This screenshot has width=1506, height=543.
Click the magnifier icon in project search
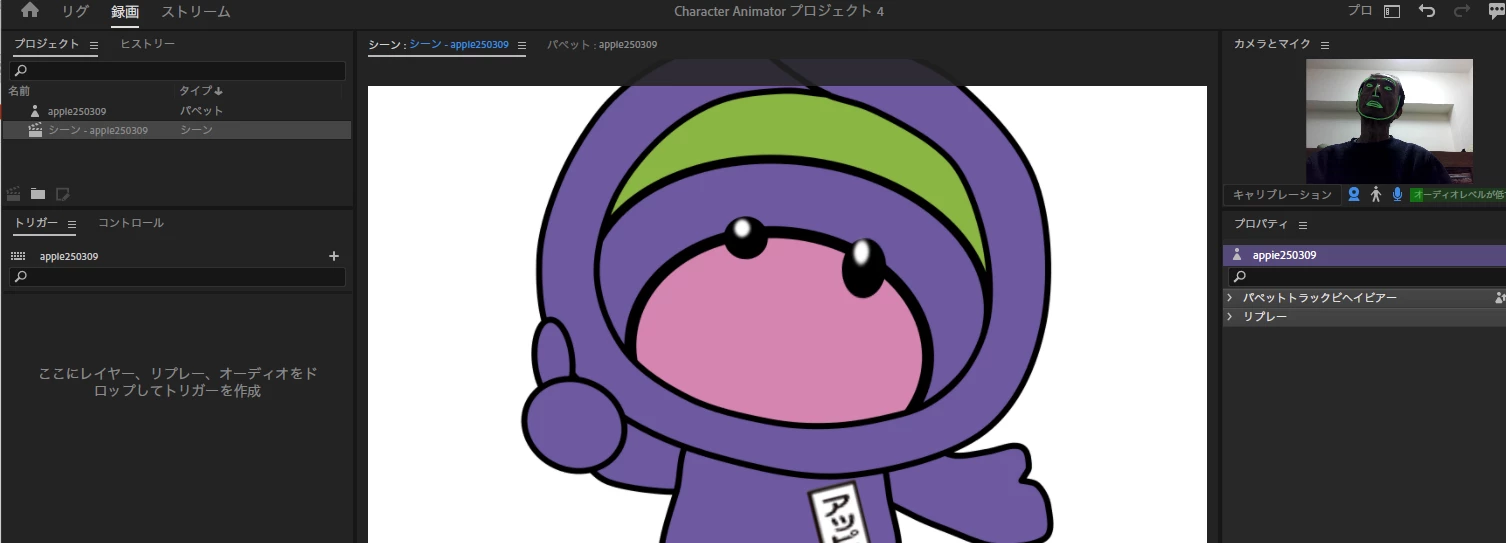pos(21,71)
